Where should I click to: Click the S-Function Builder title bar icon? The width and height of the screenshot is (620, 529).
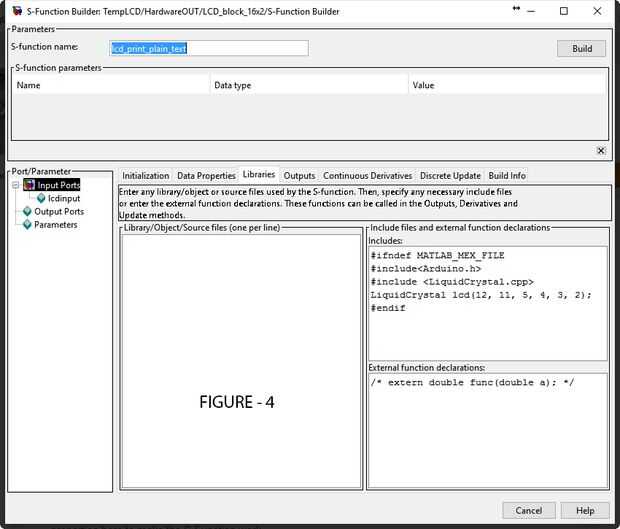pyautogui.click(x=17, y=11)
